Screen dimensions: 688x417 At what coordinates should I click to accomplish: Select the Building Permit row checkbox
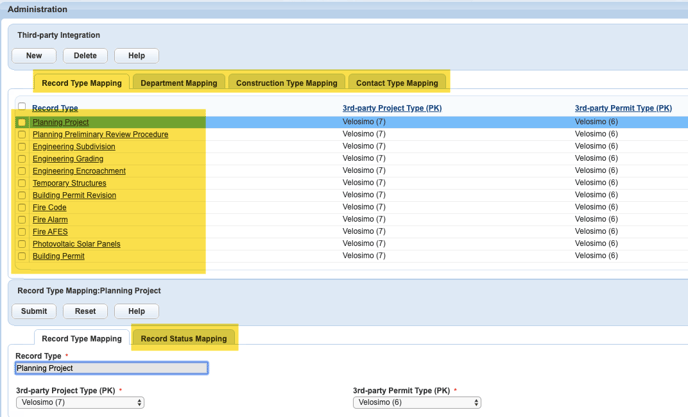22,256
